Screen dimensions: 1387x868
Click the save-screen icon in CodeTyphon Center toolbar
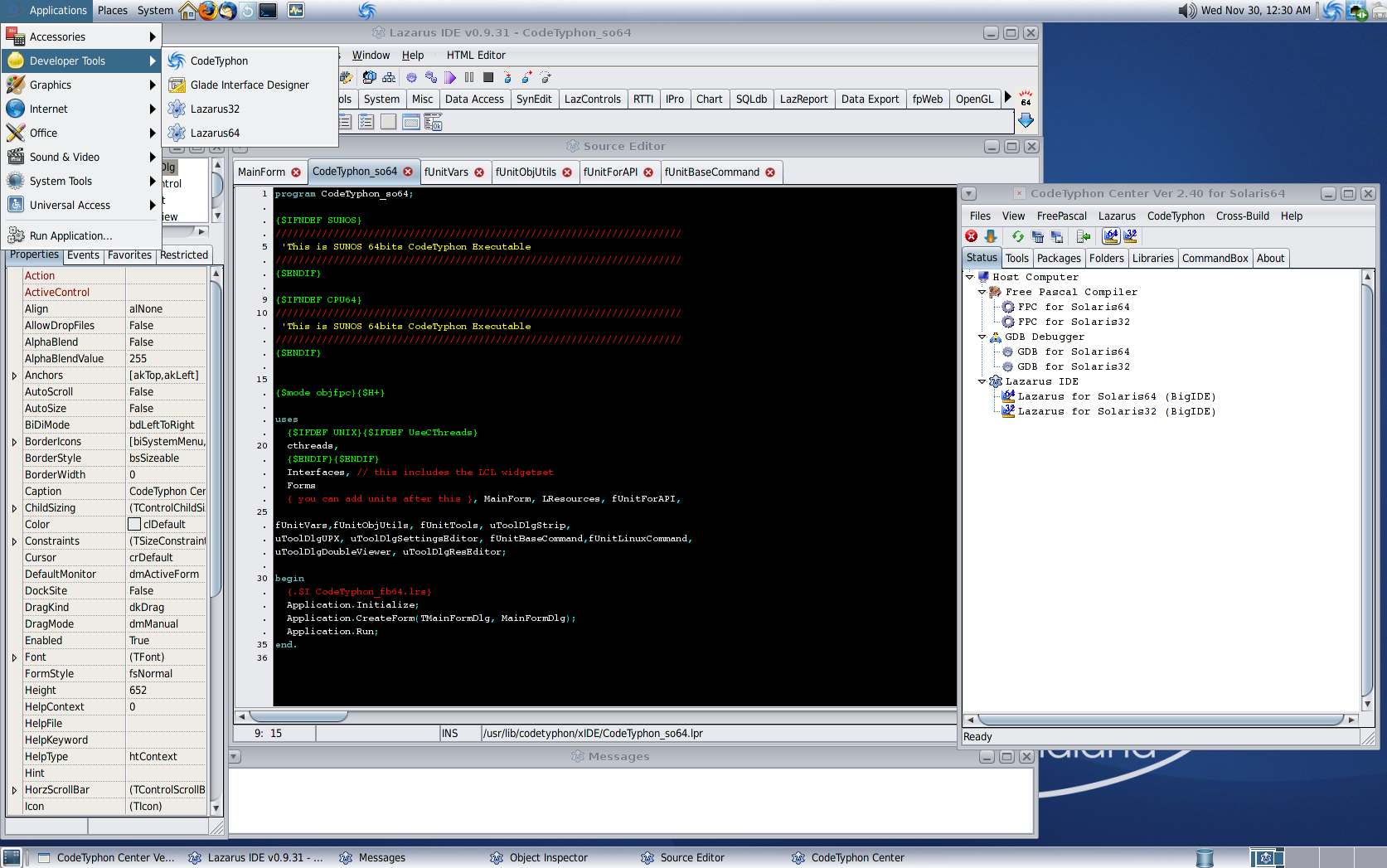(x=1056, y=236)
